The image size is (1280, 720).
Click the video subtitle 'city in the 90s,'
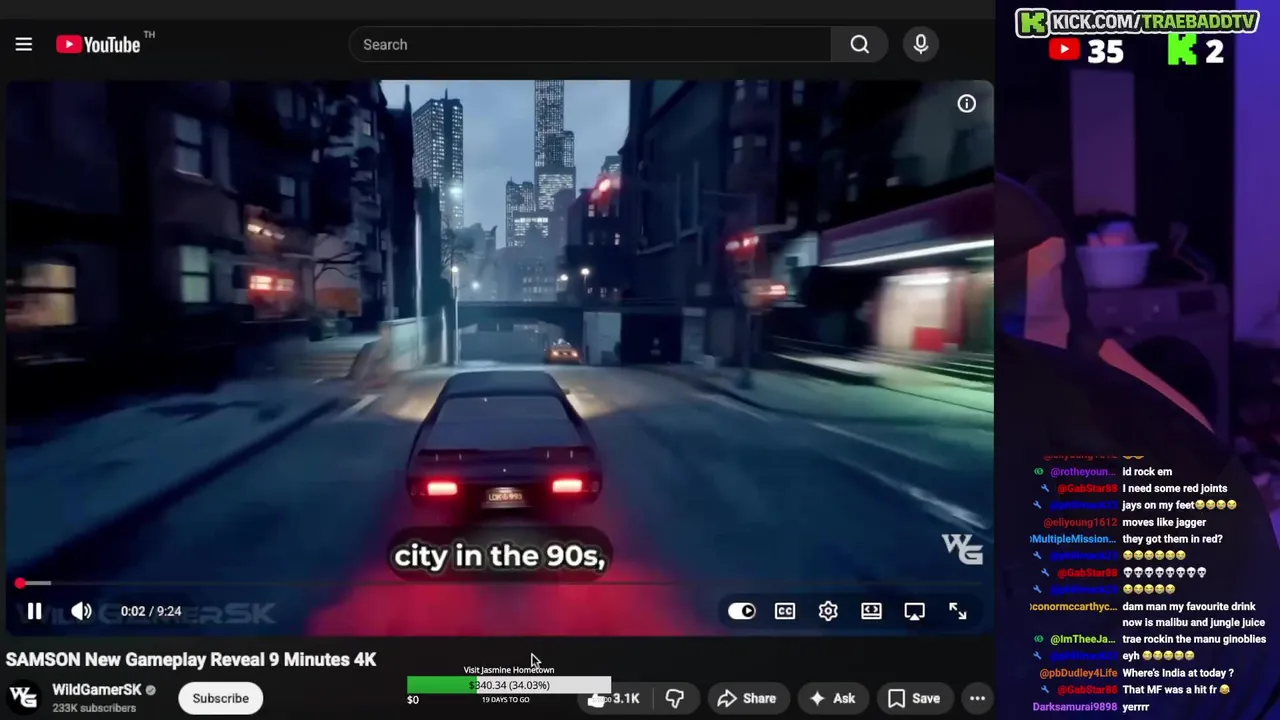pyautogui.click(x=500, y=556)
